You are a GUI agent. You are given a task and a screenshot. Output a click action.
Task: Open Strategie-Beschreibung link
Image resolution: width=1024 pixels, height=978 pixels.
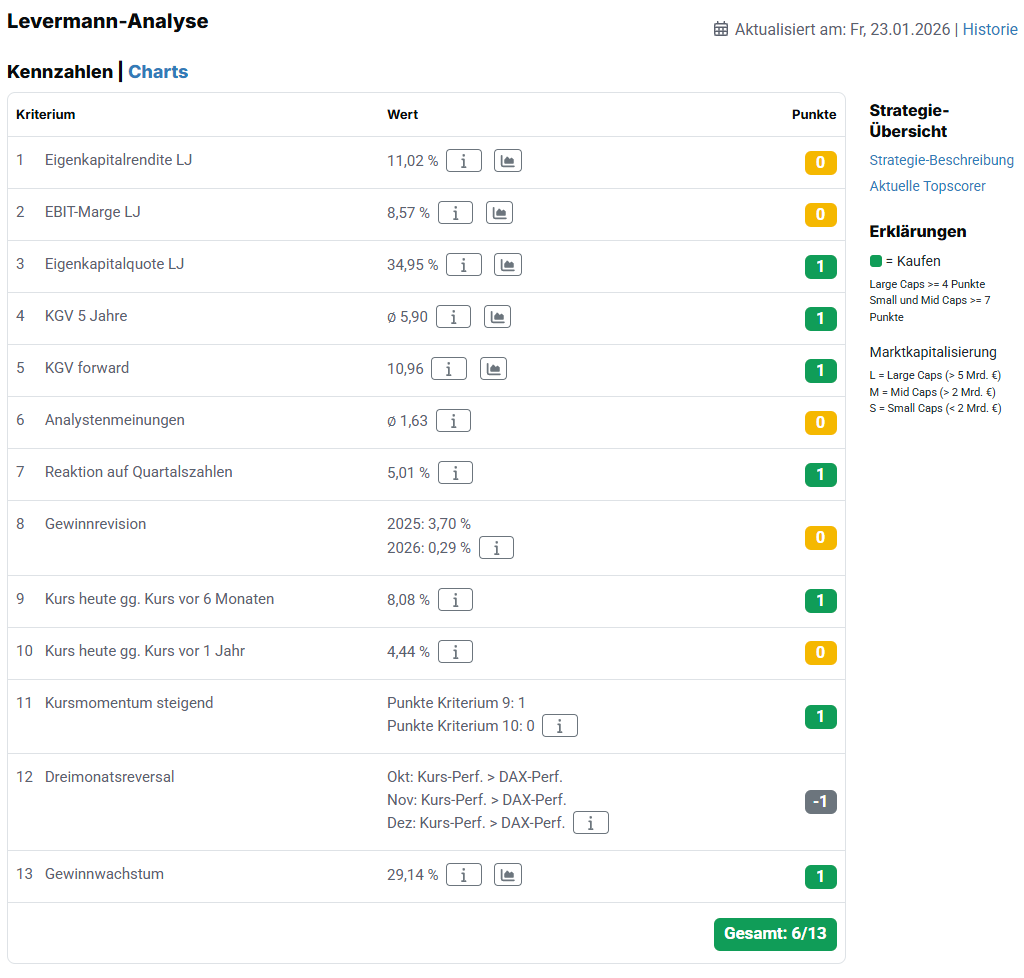pyautogui.click(x=941, y=160)
